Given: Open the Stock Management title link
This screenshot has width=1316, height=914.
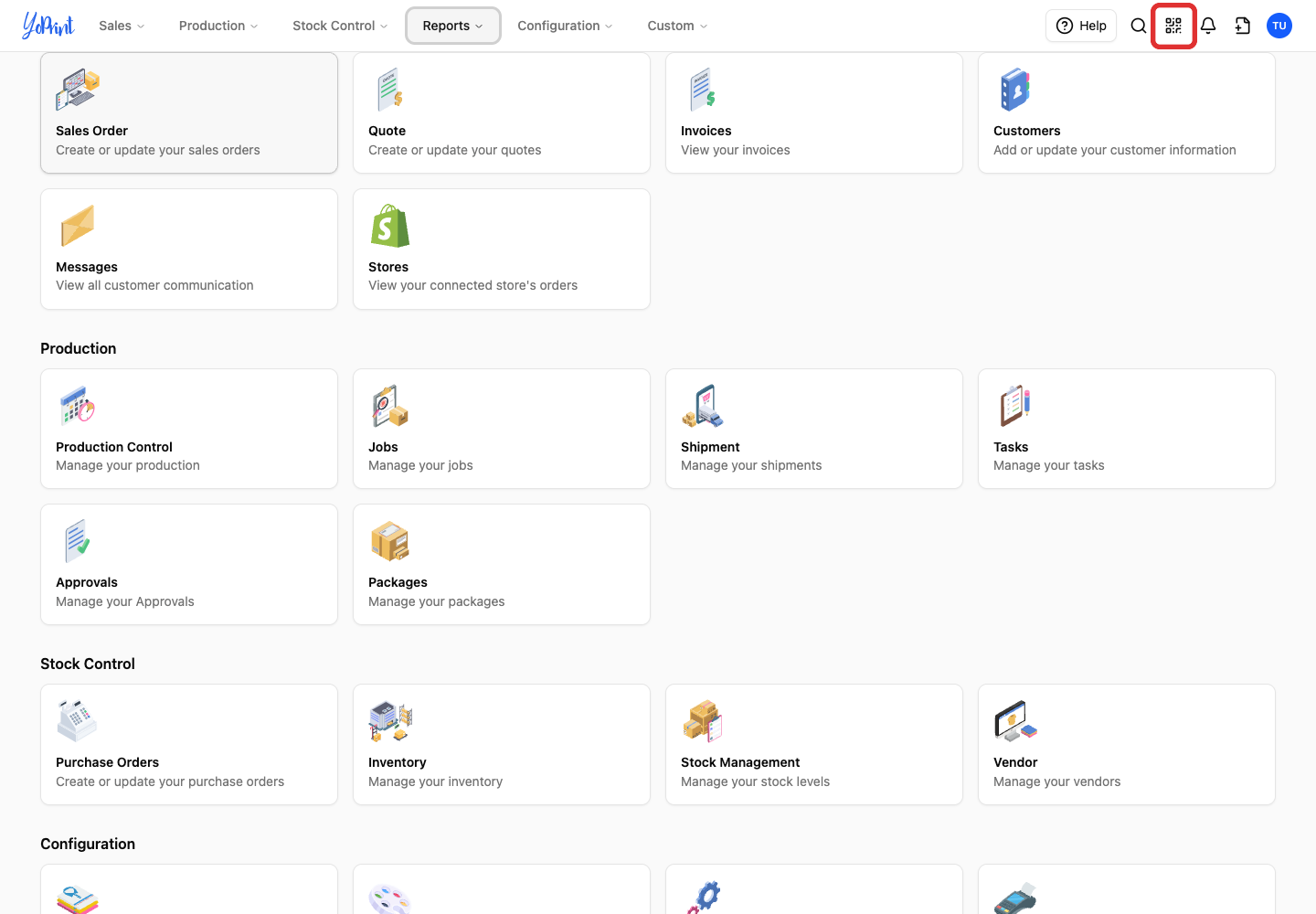Looking at the screenshot, I should [x=740, y=762].
